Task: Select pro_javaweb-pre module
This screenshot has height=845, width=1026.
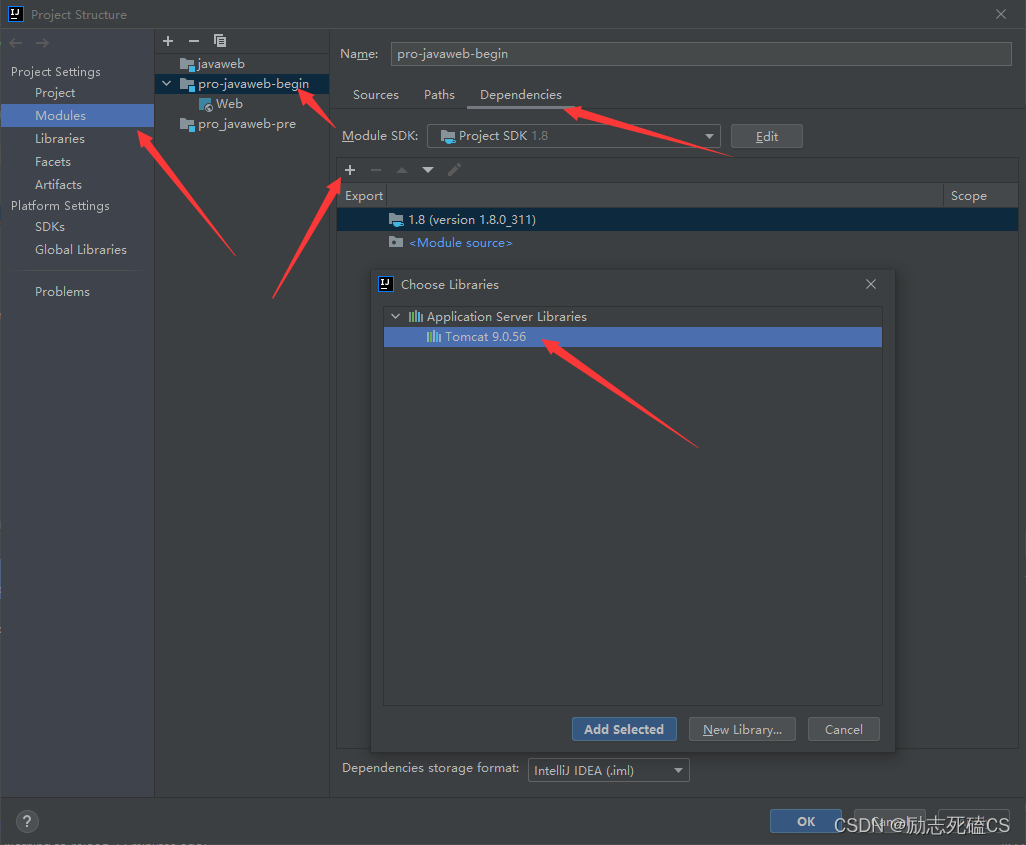Action: [x=242, y=124]
